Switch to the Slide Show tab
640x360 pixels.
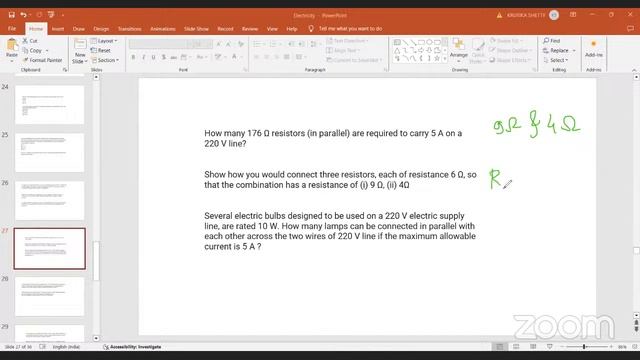[x=196, y=29]
